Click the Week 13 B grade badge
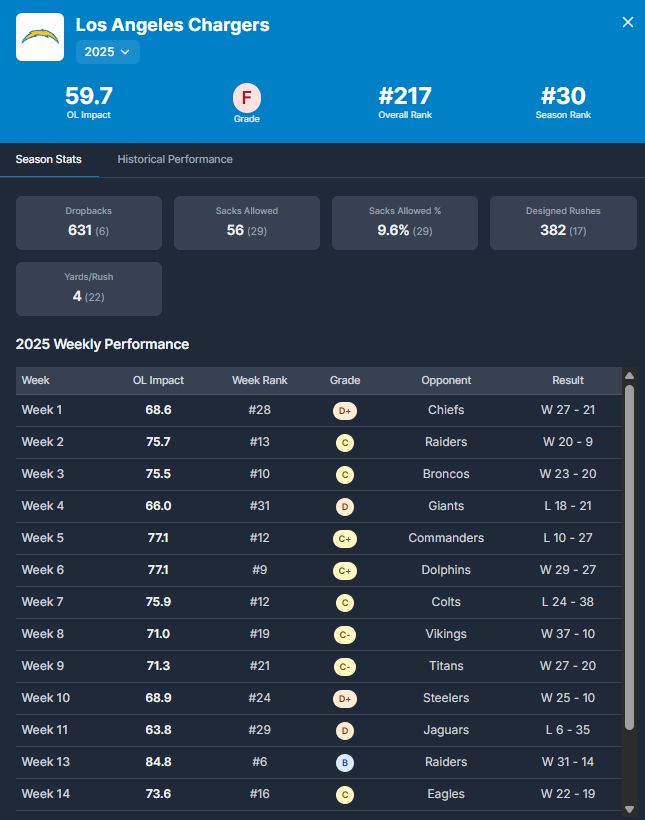Viewport: 645px width, 820px height. pyautogui.click(x=345, y=762)
